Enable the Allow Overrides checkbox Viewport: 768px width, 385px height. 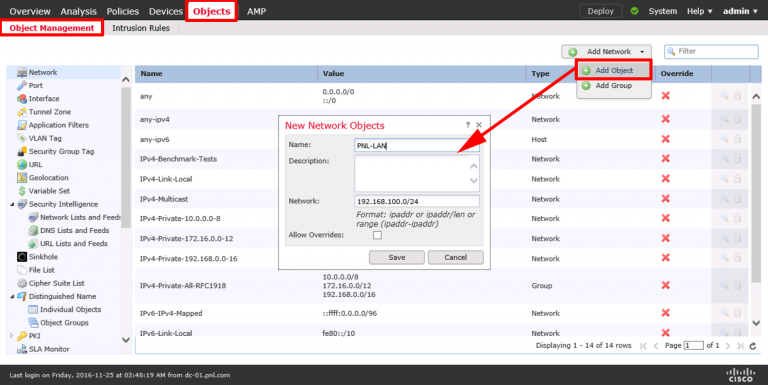coord(377,235)
